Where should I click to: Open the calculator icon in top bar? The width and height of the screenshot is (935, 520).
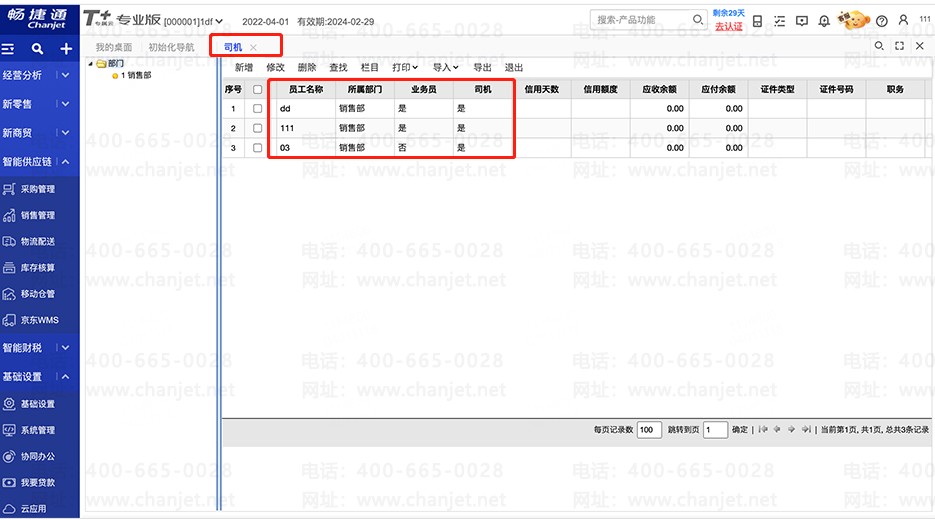click(757, 21)
